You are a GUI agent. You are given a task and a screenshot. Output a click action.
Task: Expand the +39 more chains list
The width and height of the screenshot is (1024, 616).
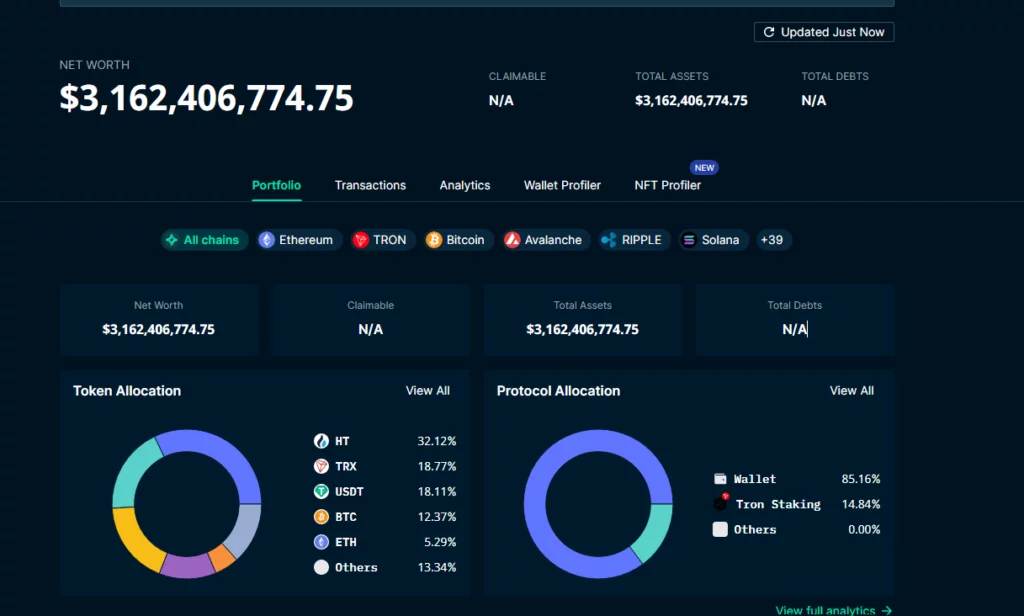[x=771, y=240]
